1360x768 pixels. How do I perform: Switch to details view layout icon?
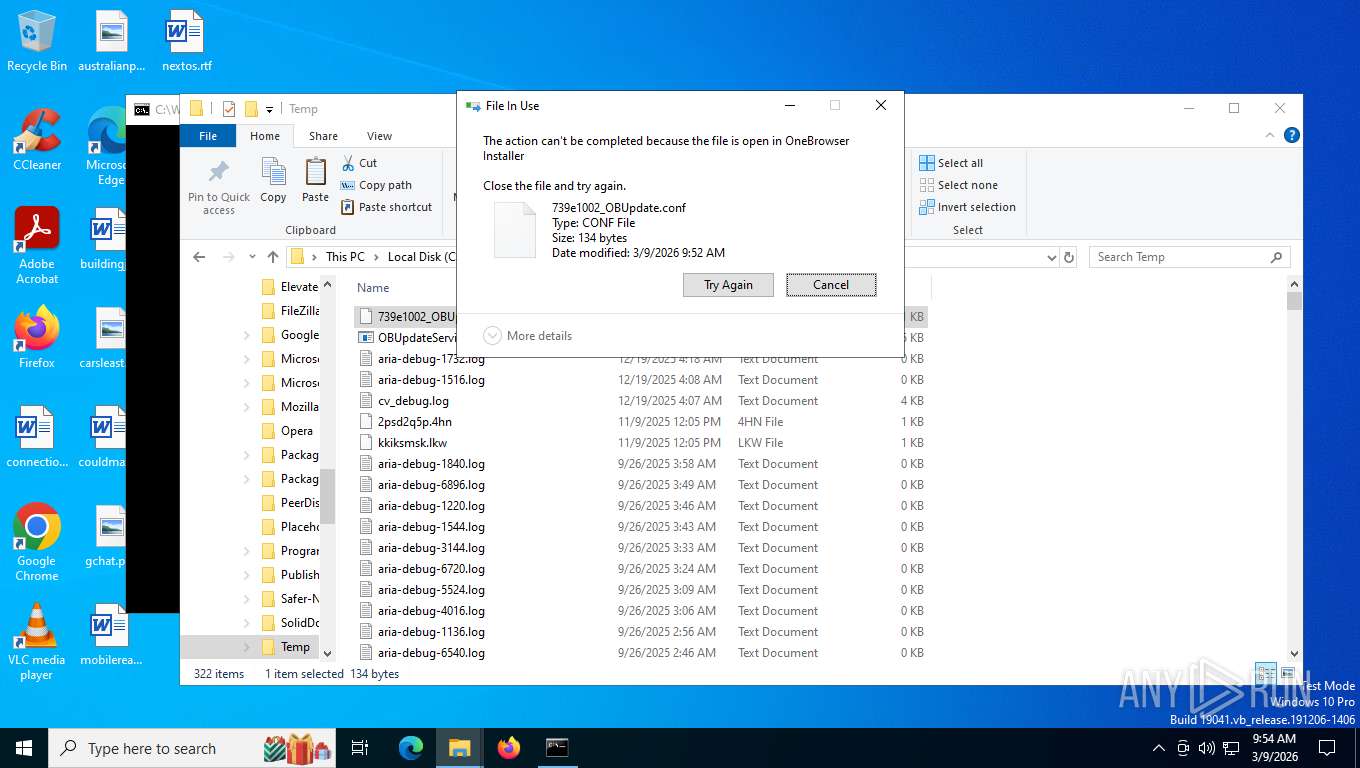(x=1265, y=674)
